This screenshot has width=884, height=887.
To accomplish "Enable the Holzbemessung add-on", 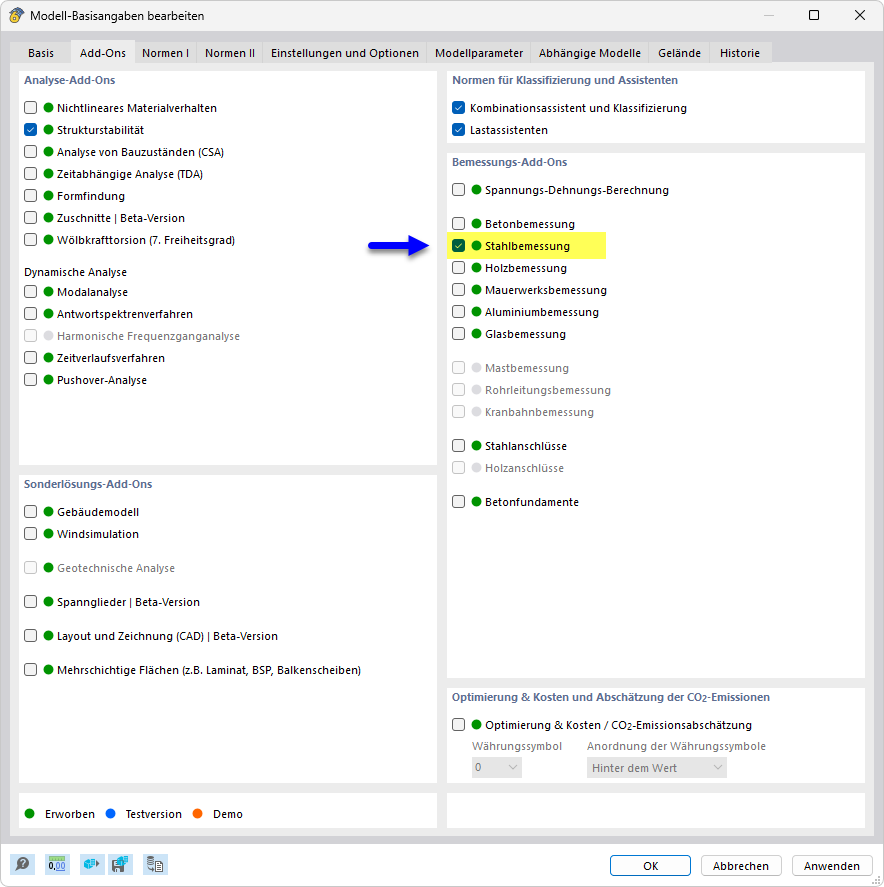I will (x=457, y=267).
